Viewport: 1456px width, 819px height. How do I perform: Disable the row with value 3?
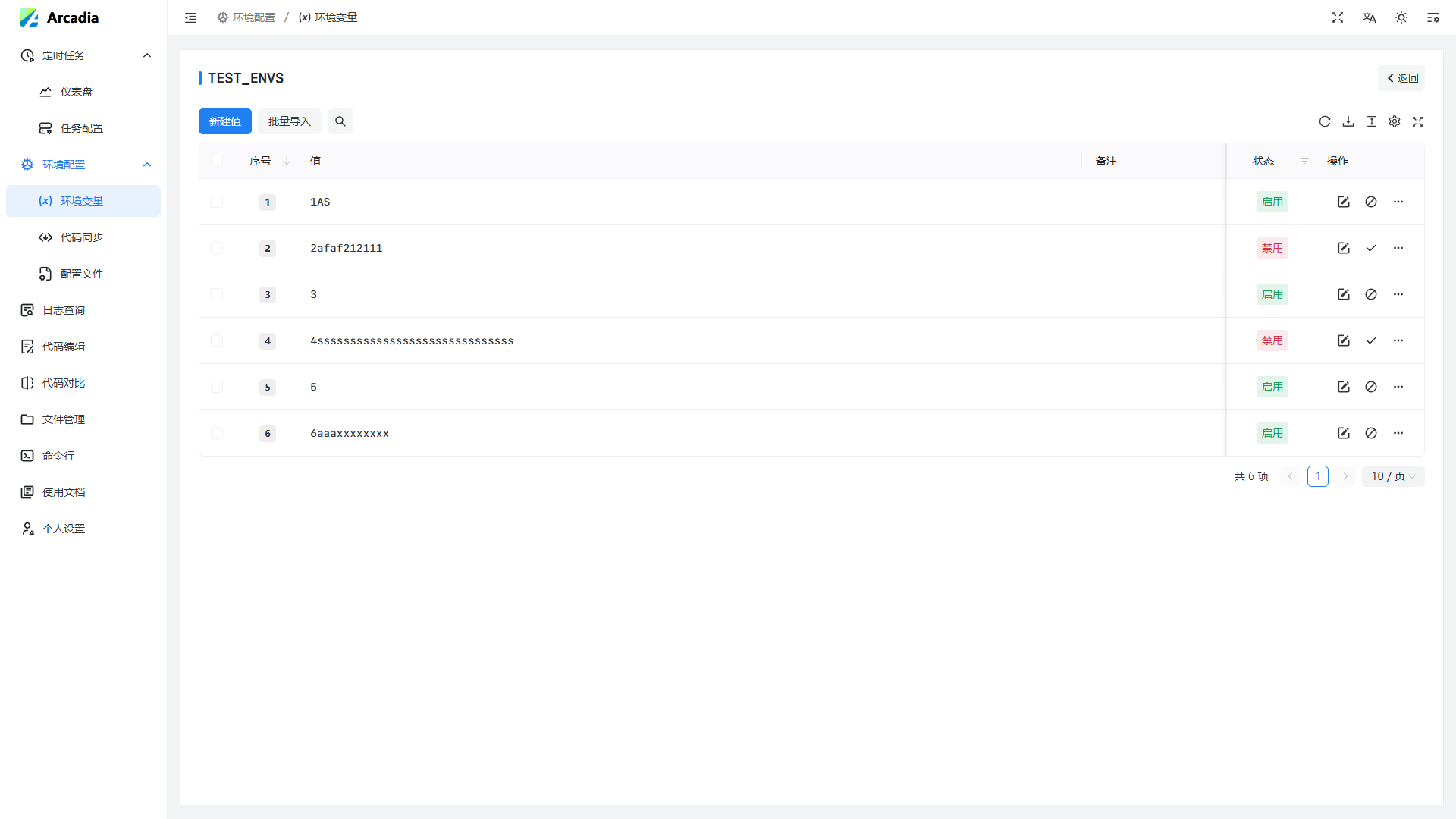(x=1371, y=294)
